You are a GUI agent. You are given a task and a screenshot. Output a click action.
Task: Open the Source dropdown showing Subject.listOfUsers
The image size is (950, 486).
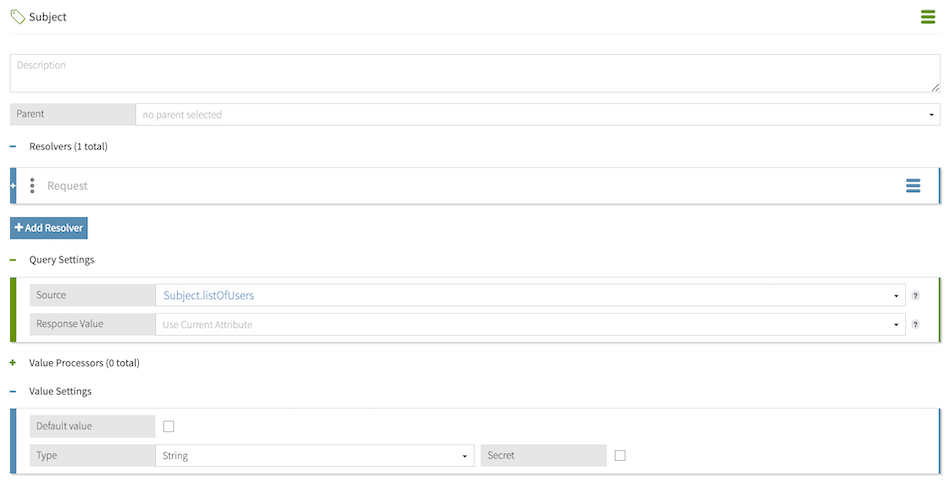pyautogui.click(x=530, y=296)
